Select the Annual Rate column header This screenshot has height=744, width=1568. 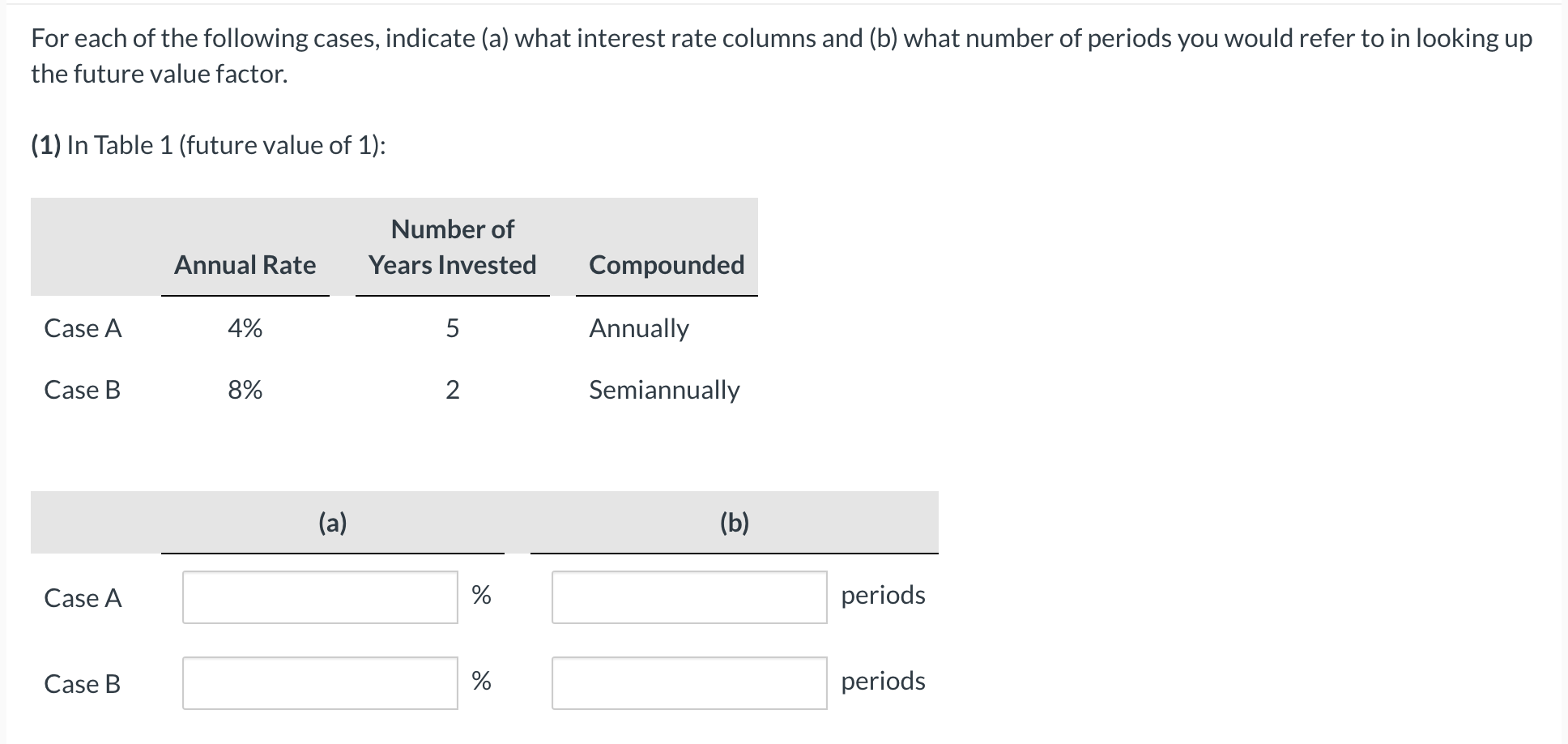[x=244, y=265]
